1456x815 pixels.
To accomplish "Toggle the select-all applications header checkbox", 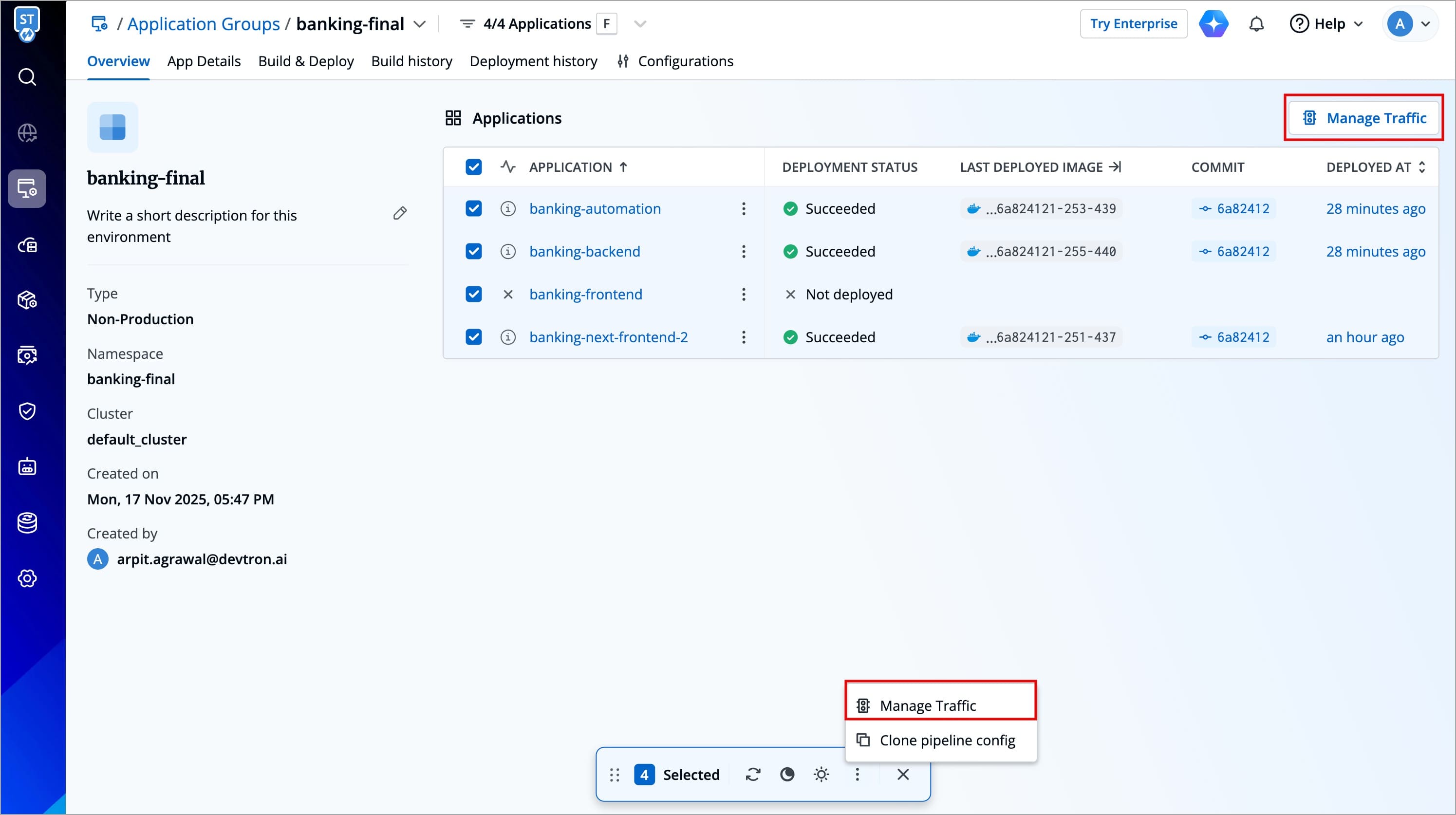I will (x=474, y=167).
